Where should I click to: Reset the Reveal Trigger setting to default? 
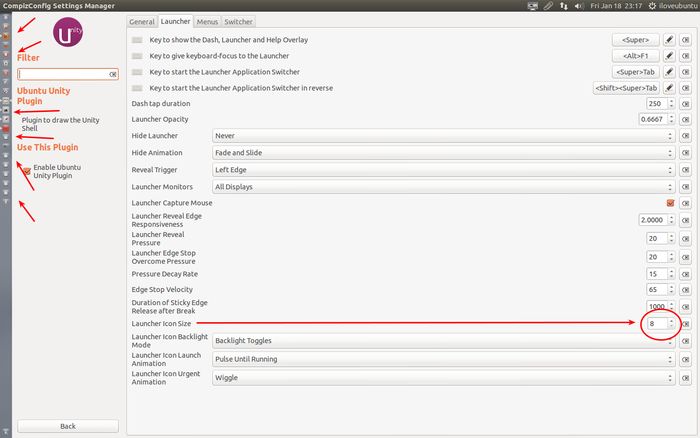[x=685, y=170]
